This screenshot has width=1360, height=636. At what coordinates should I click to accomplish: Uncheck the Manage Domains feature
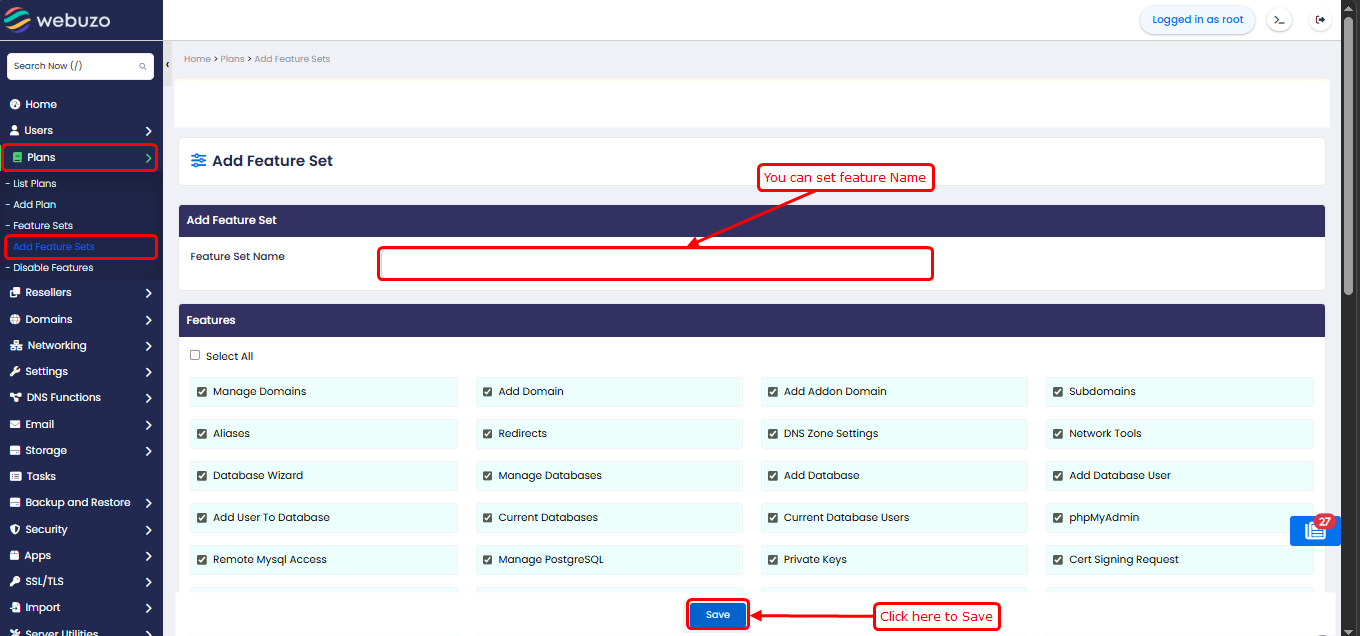pos(202,392)
